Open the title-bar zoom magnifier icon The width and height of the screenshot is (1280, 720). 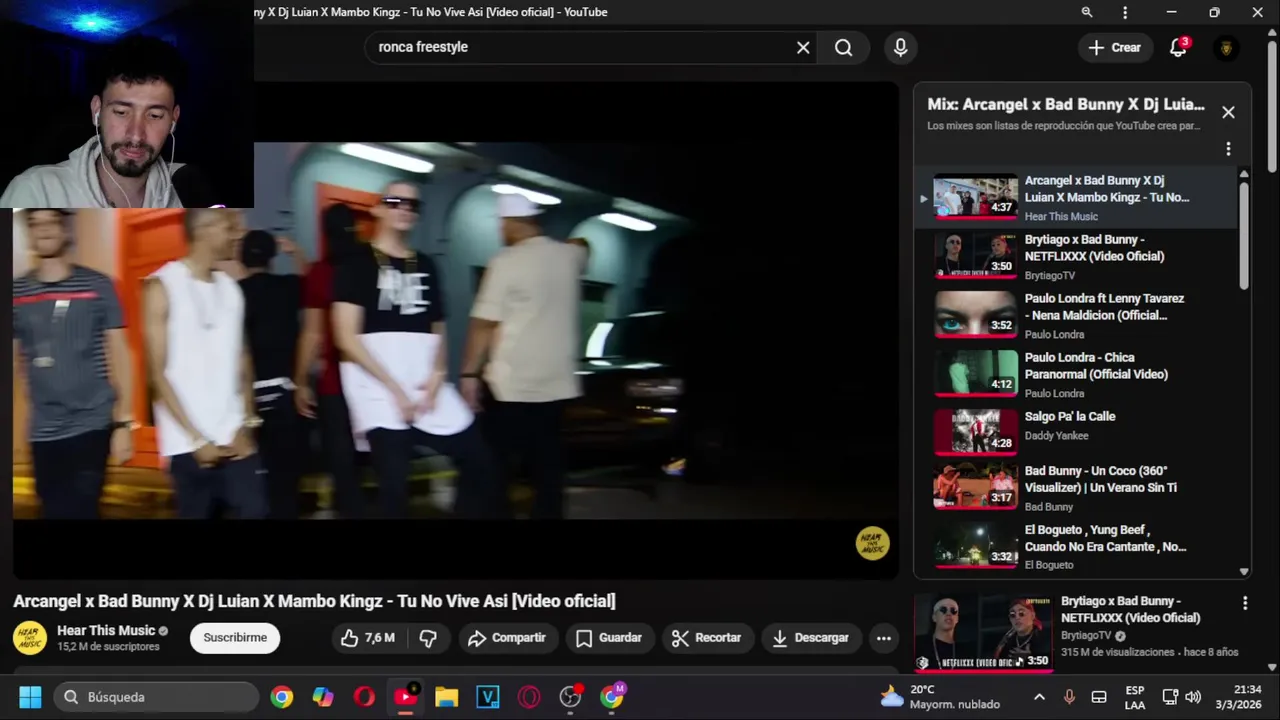click(x=1087, y=12)
